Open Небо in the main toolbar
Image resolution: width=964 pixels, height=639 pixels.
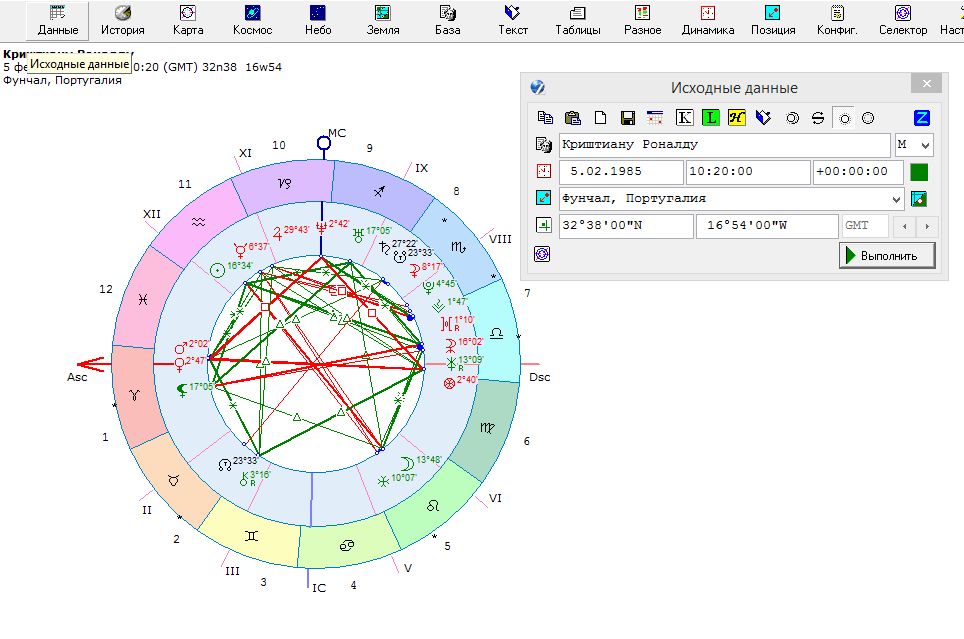tap(318, 20)
